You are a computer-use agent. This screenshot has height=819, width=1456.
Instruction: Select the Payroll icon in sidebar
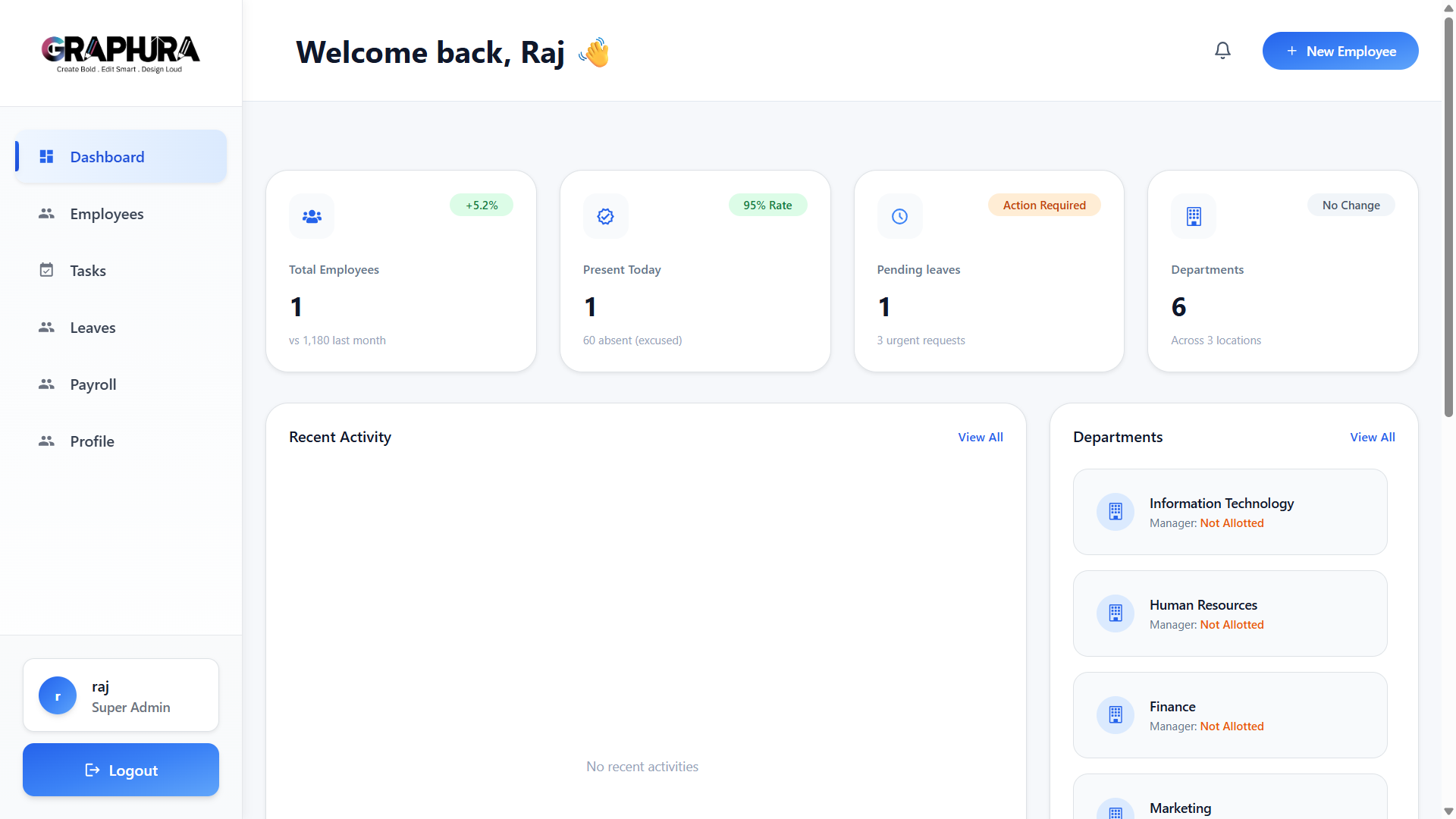coord(46,384)
